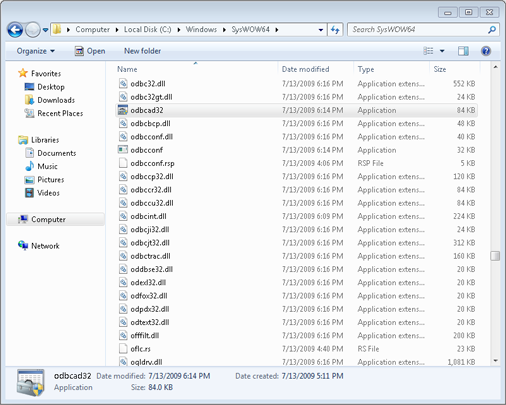This screenshot has height=405, width=506.
Task: Expand the address bar history dropdown
Action: pos(321,30)
